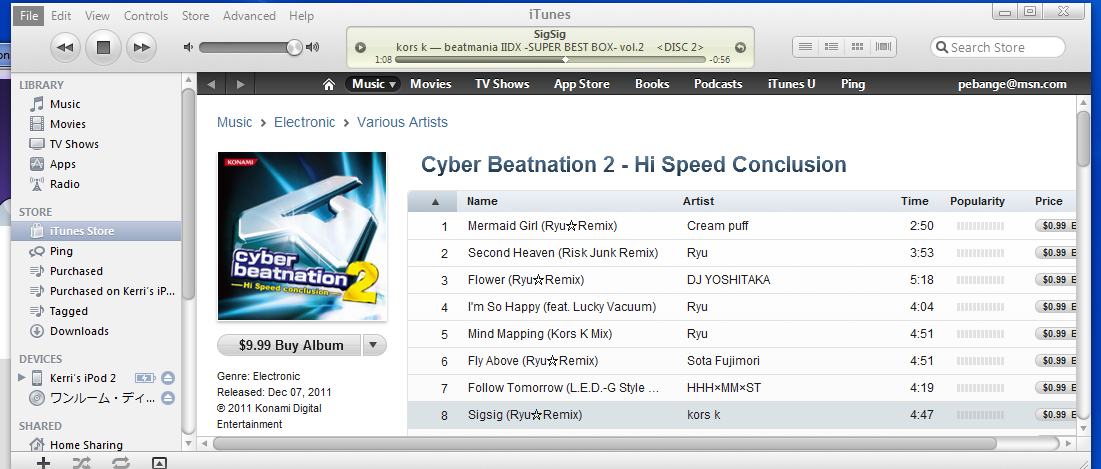Switch to list view icon
1101x469 pixels.
[805, 47]
